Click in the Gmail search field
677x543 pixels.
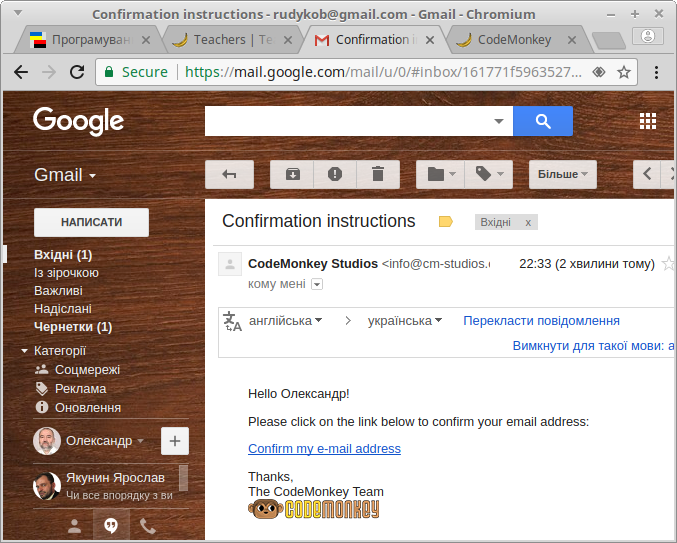click(348, 121)
